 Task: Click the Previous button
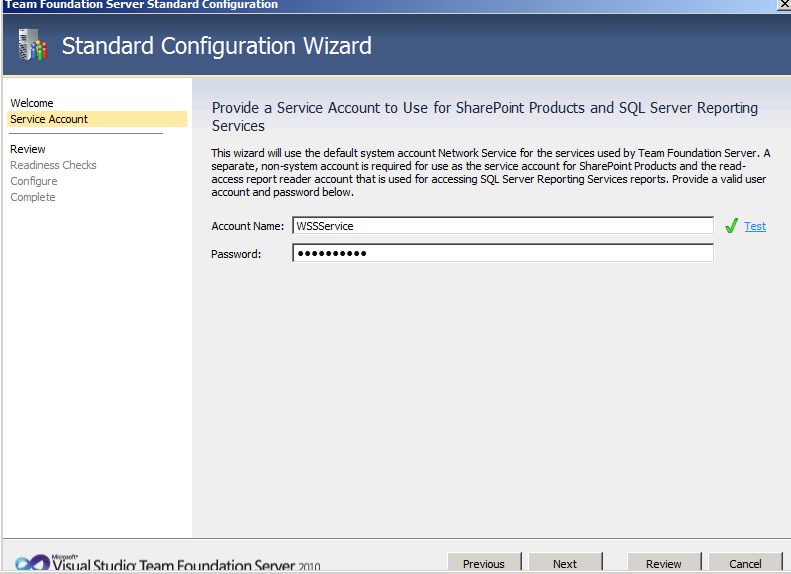coord(484,563)
